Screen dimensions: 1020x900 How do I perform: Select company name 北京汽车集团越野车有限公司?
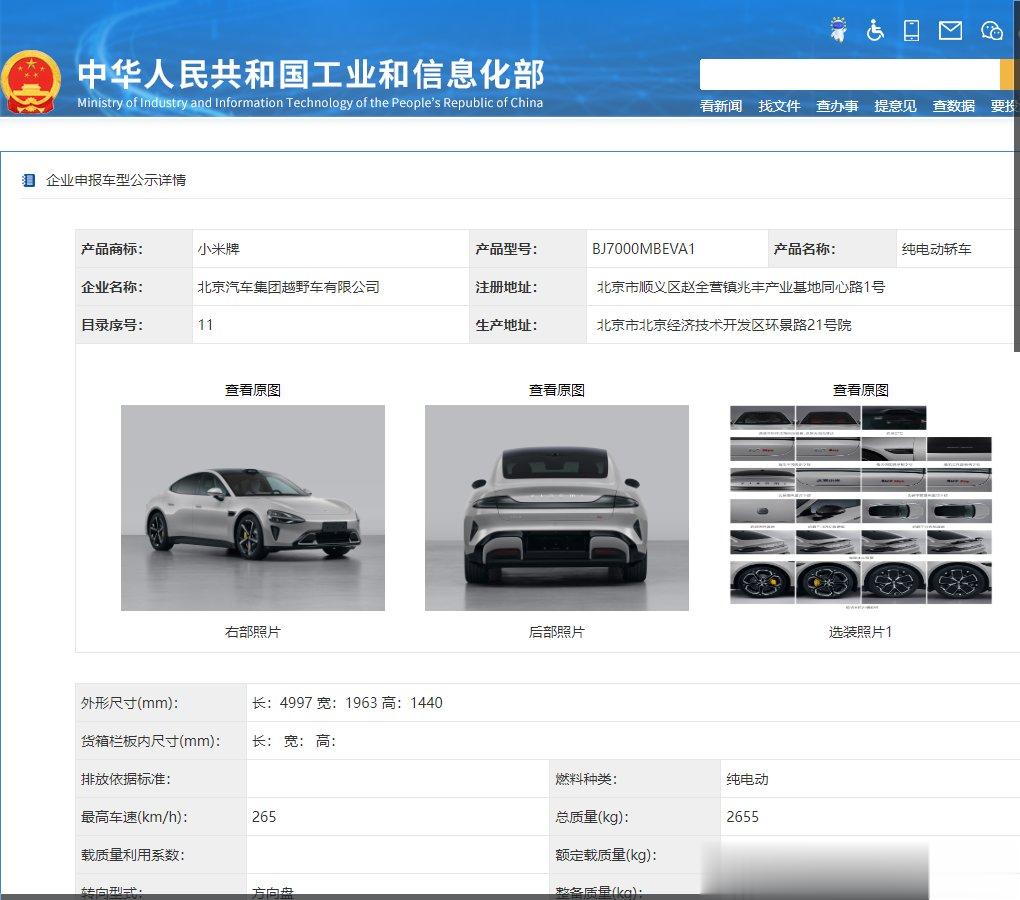pos(288,287)
